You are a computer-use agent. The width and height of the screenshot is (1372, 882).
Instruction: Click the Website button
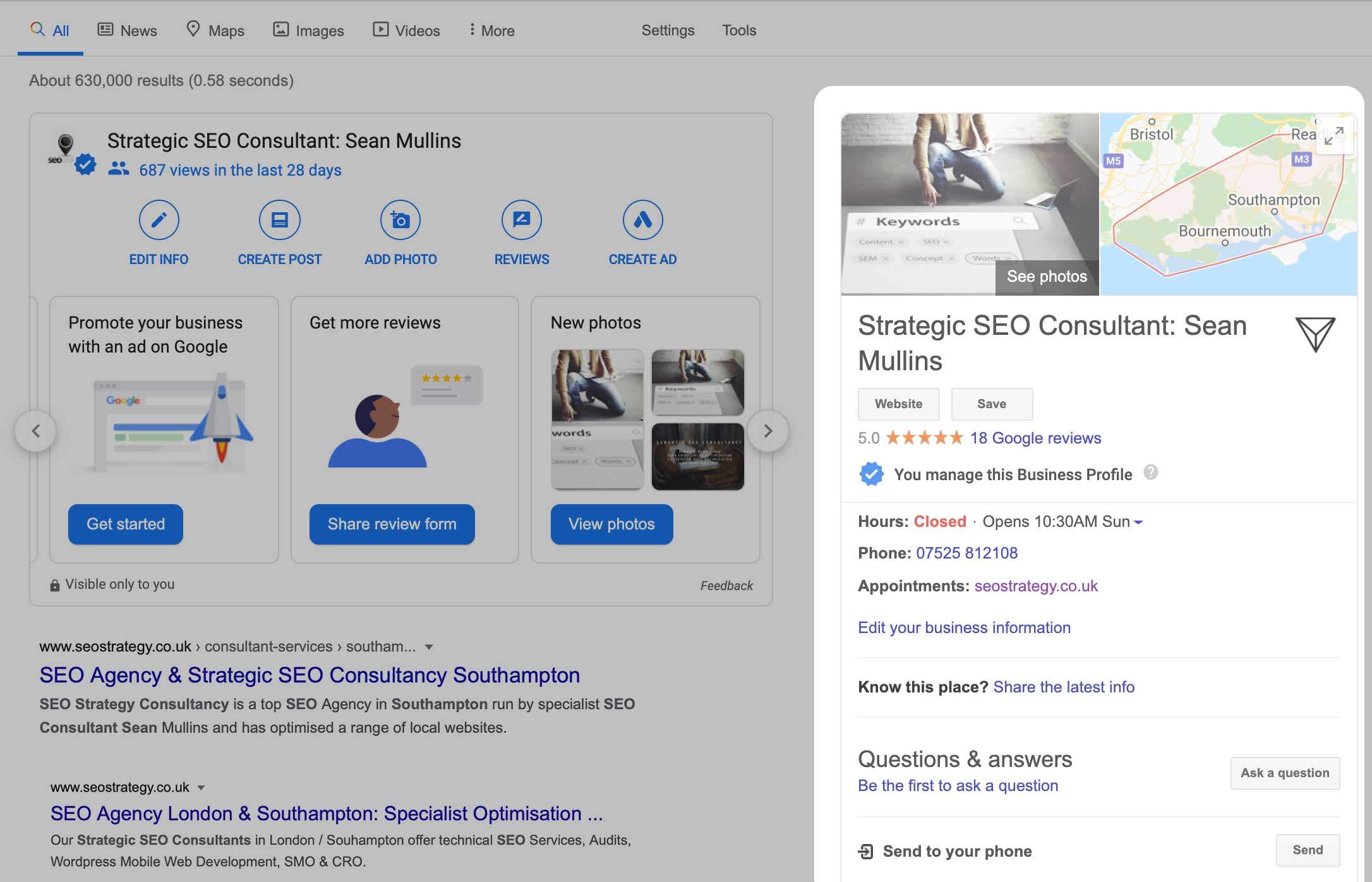[898, 404]
